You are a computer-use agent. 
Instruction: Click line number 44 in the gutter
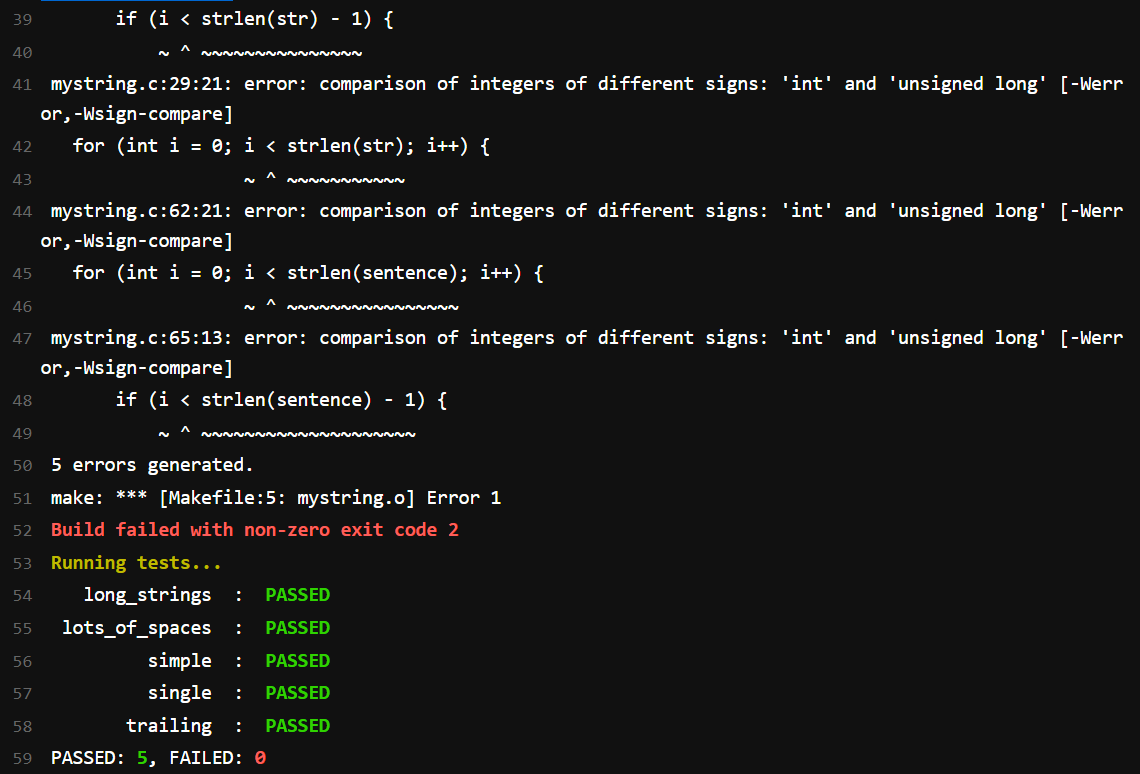point(22,211)
